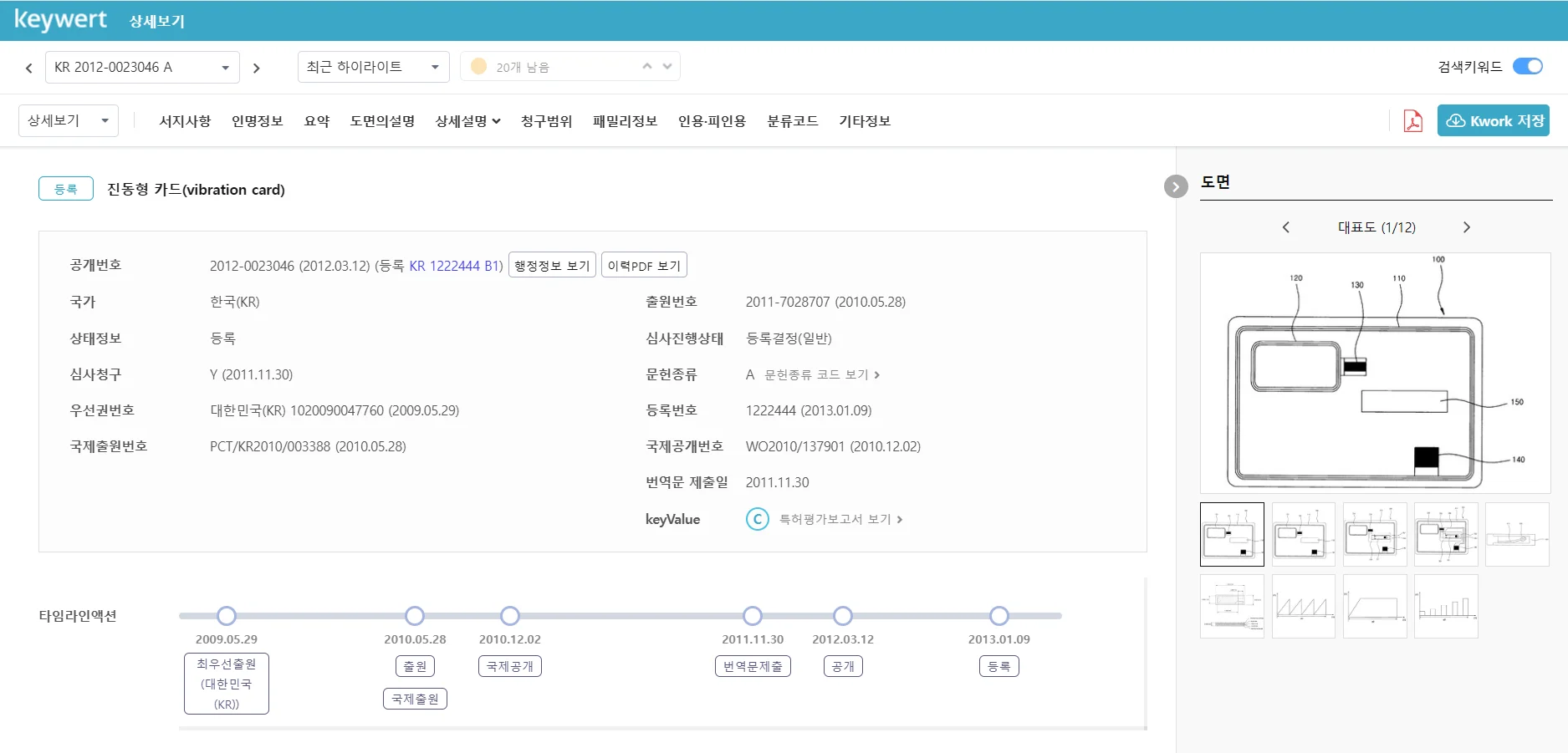The height and width of the screenshot is (753, 1568).
Task: Expand the 최근 하이라이트 dropdown
Action: [373, 68]
